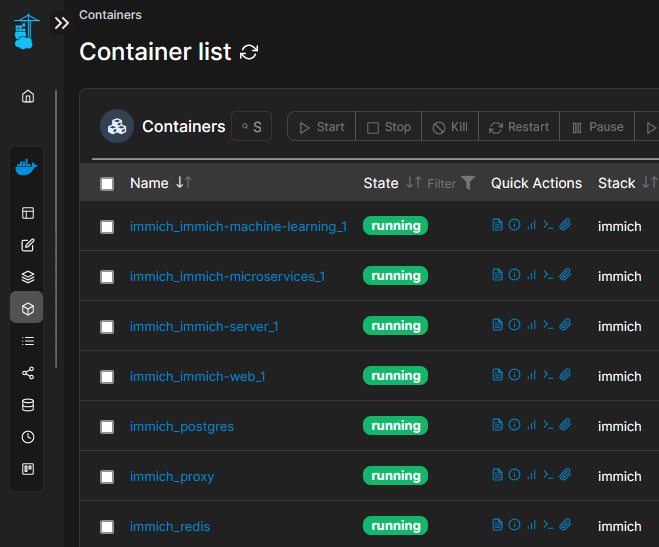
Task: Attach to immich_immich-server_1 paperclip icon
Action: coord(565,325)
